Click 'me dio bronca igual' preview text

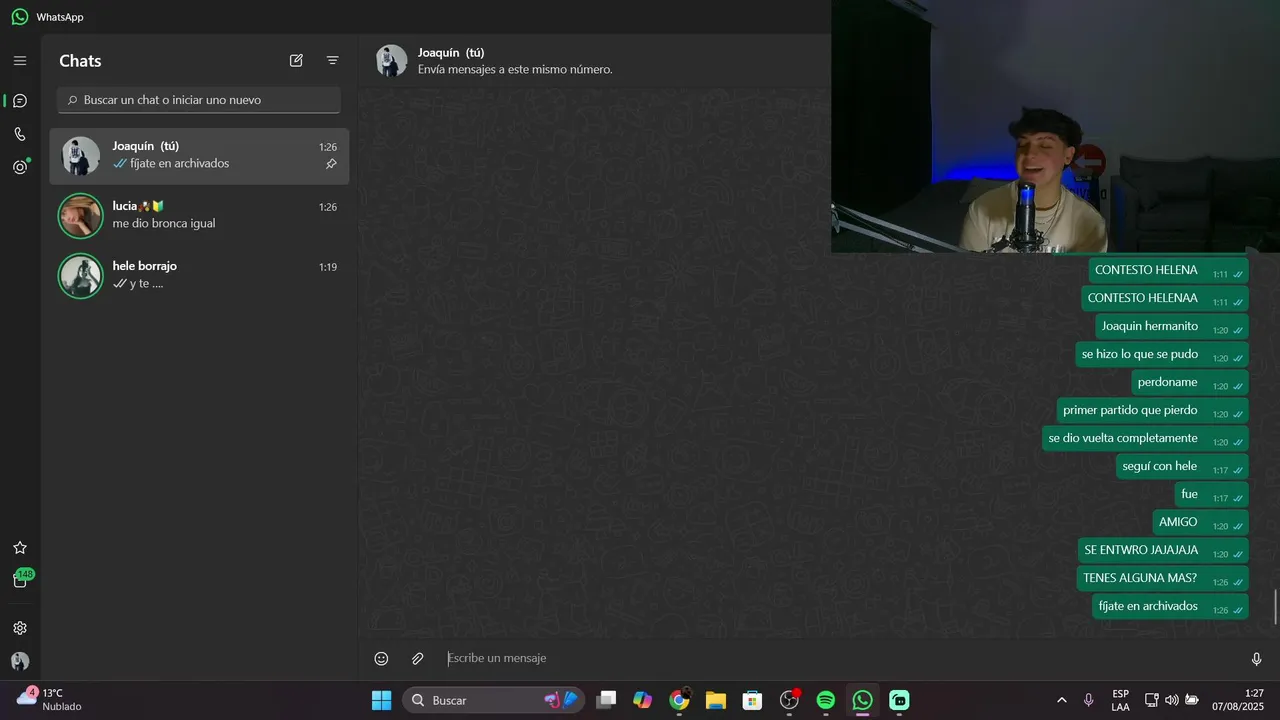tap(164, 224)
